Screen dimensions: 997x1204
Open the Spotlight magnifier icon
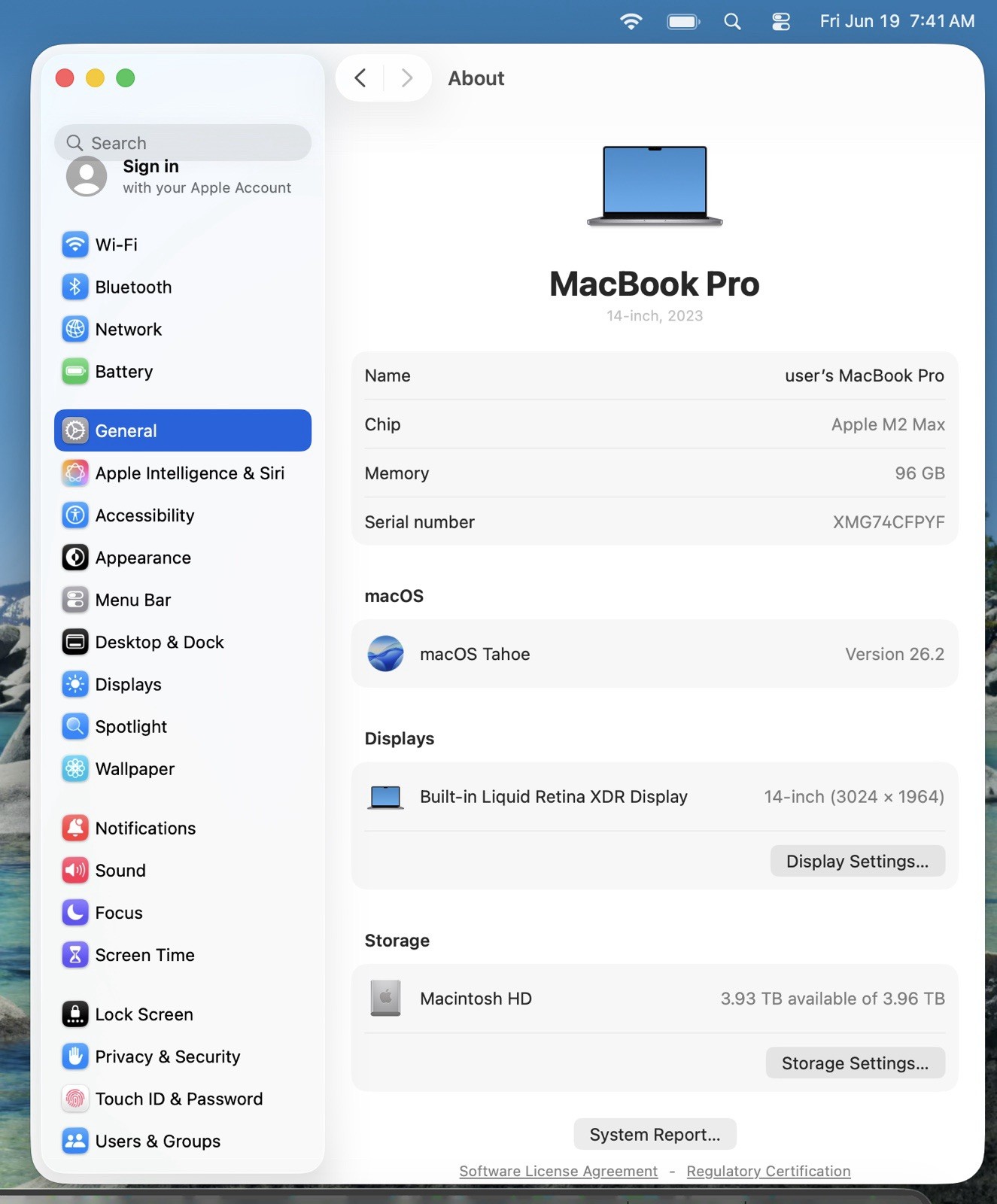(74, 726)
